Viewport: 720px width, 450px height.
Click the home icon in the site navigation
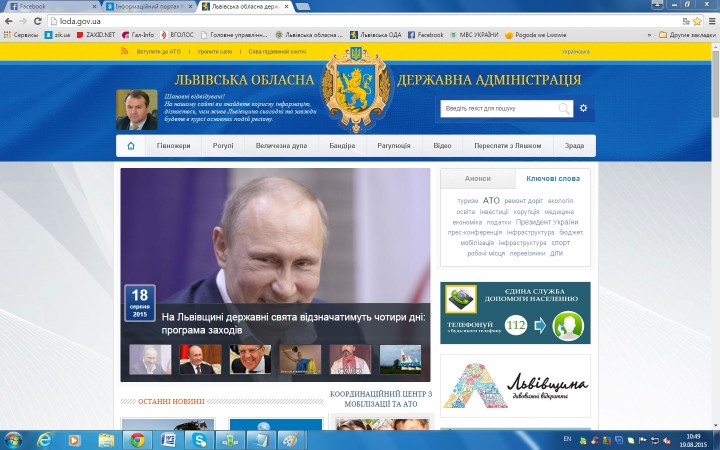[130, 146]
